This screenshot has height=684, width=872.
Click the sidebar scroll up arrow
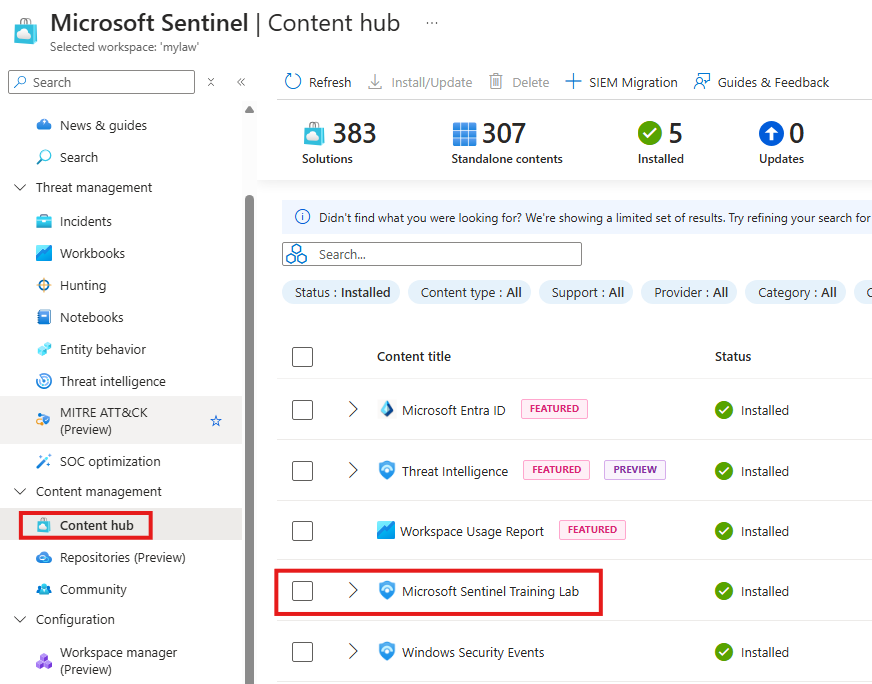tap(250, 110)
